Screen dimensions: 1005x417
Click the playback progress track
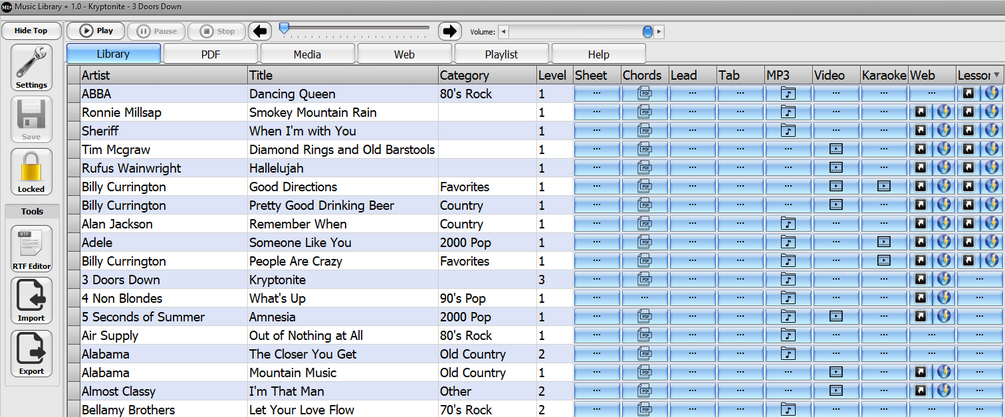(354, 28)
